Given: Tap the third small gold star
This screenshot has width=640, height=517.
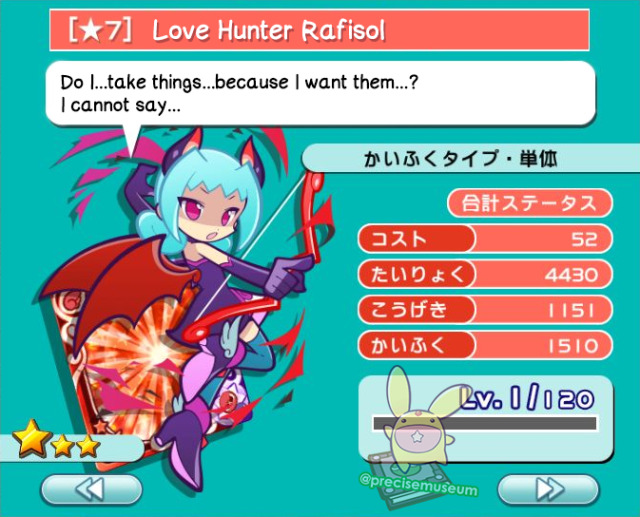Looking at the screenshot, I should click(87, 446).
